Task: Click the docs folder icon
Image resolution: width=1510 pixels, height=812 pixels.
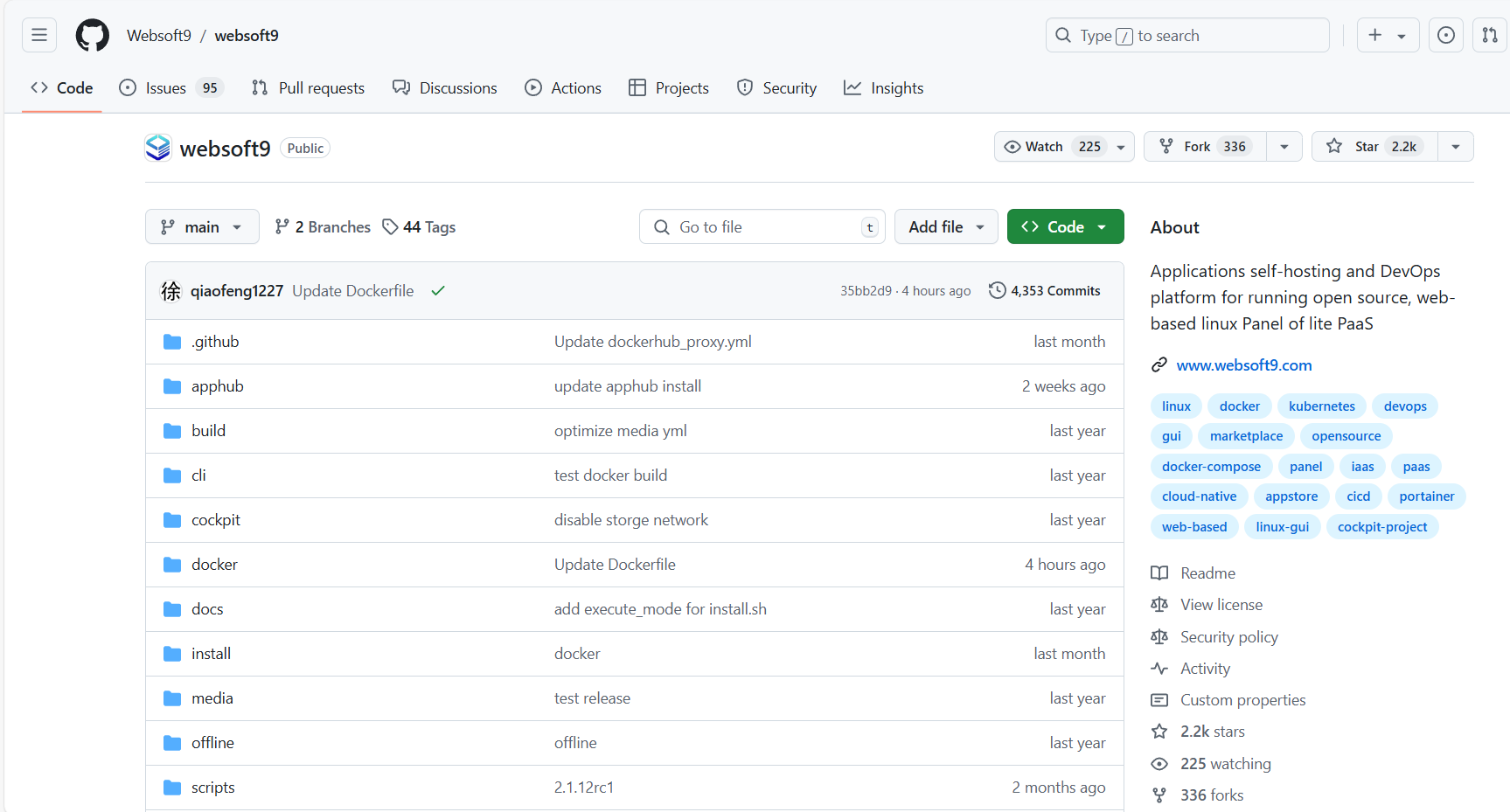Action: 172,609
